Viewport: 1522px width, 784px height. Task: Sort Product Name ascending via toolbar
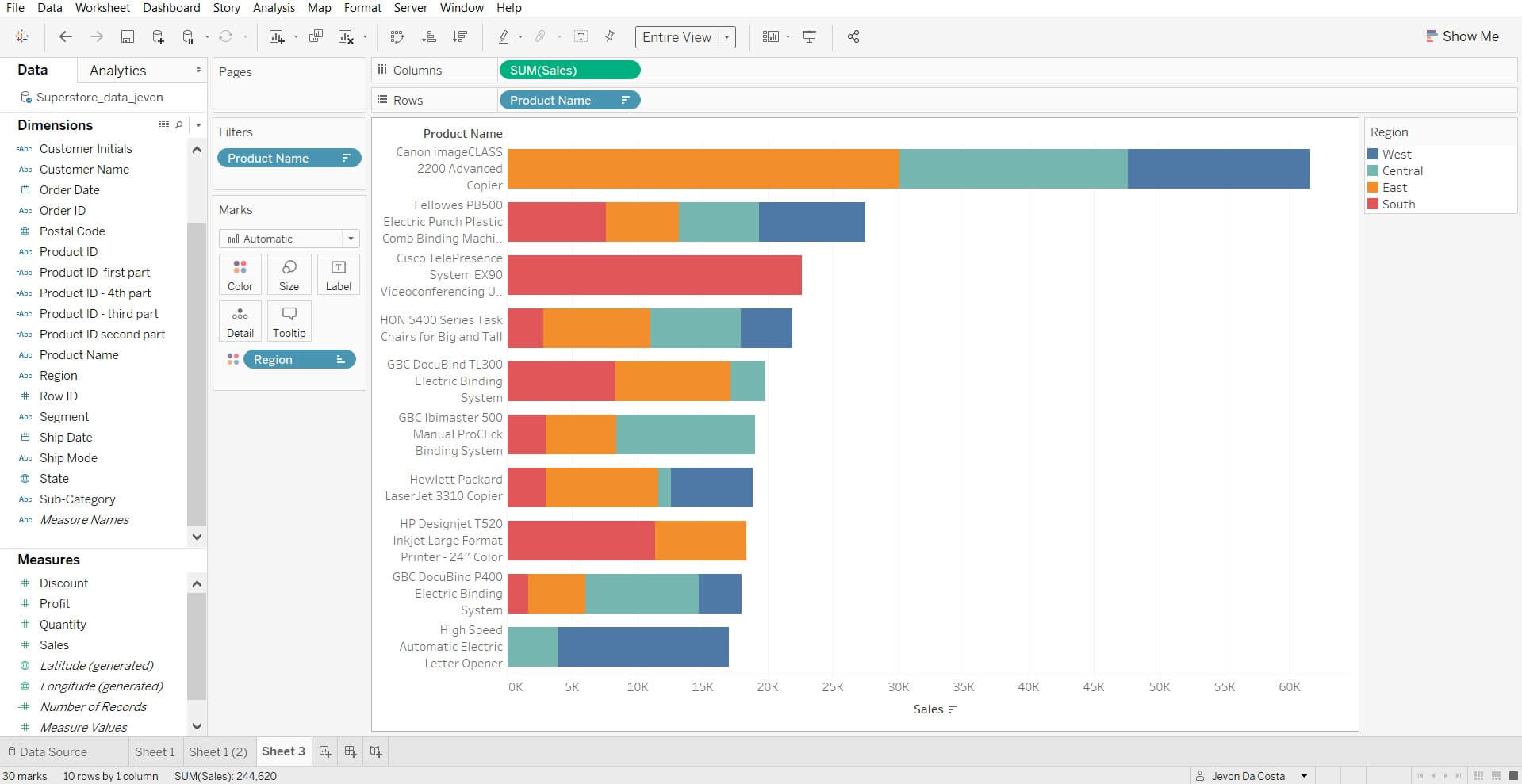pos(429,36)
